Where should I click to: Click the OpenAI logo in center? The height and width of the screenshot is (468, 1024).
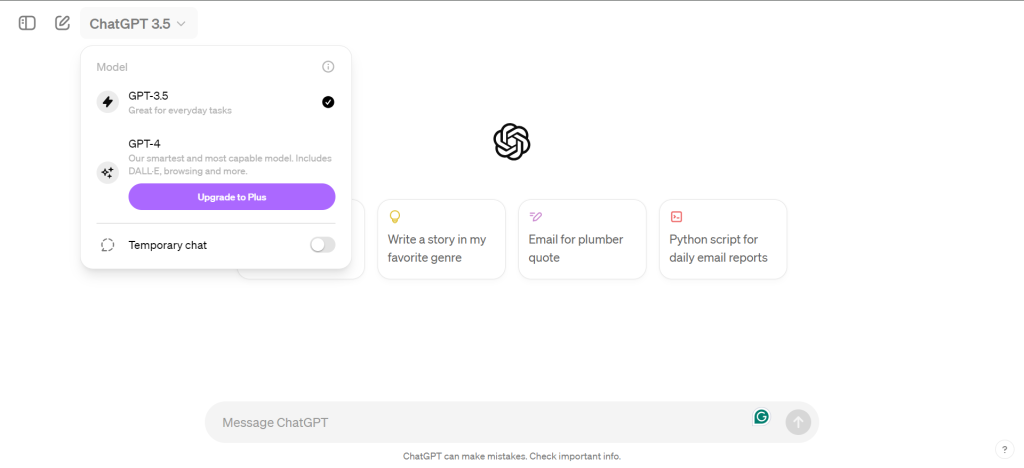point(512,142)
